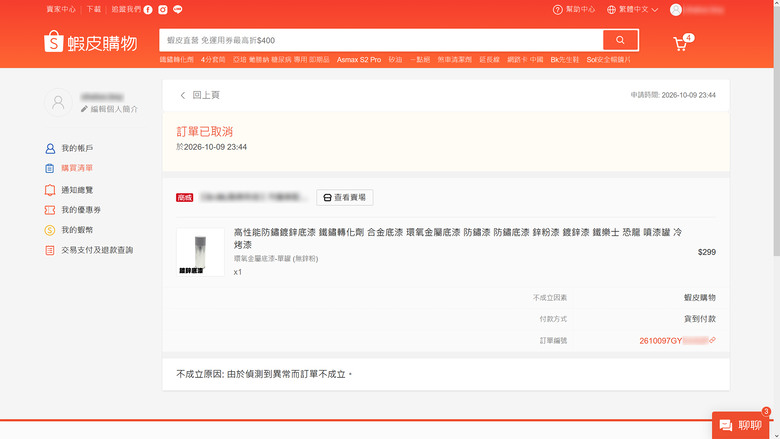The height and width of the screenshot is (439, 780).
Task: Click the 查看賣場 view shop button
Action: click(x=345, y=197)
